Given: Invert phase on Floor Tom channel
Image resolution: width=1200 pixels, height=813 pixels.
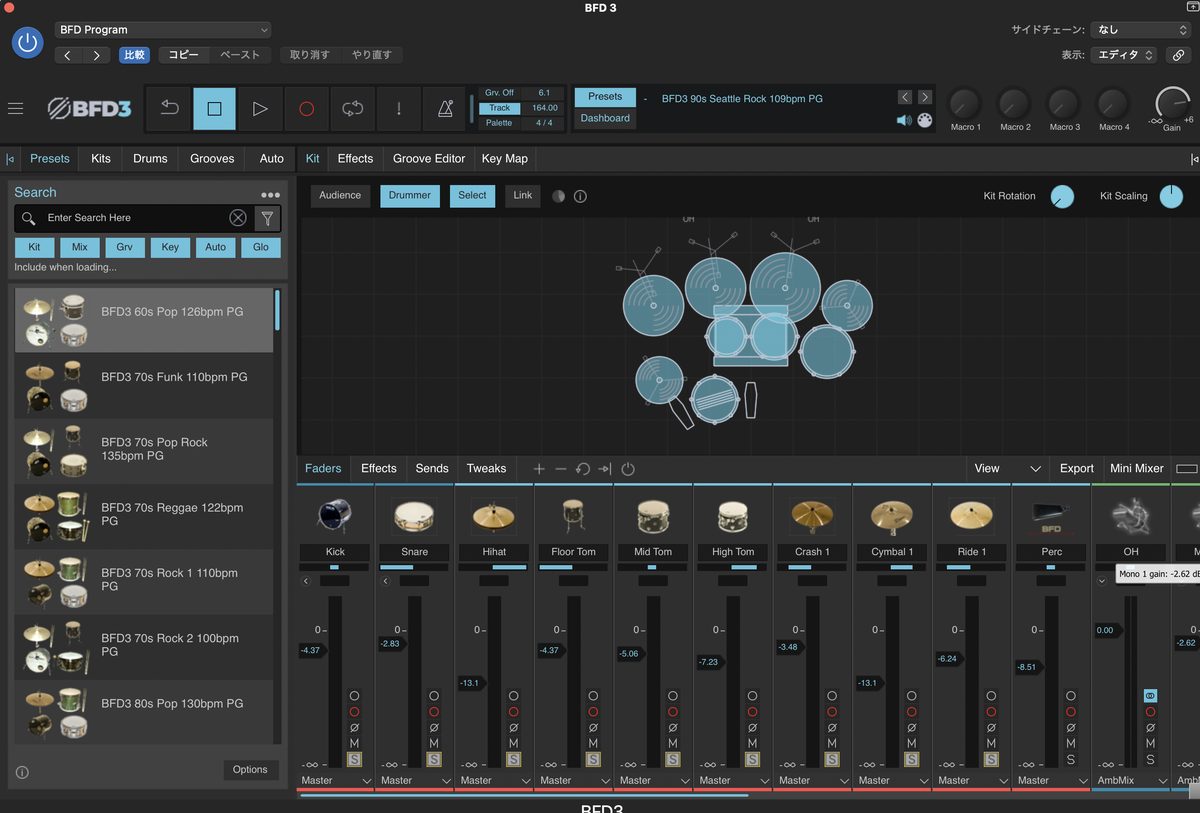Looking at the screenshot, I should pos(593,728).
